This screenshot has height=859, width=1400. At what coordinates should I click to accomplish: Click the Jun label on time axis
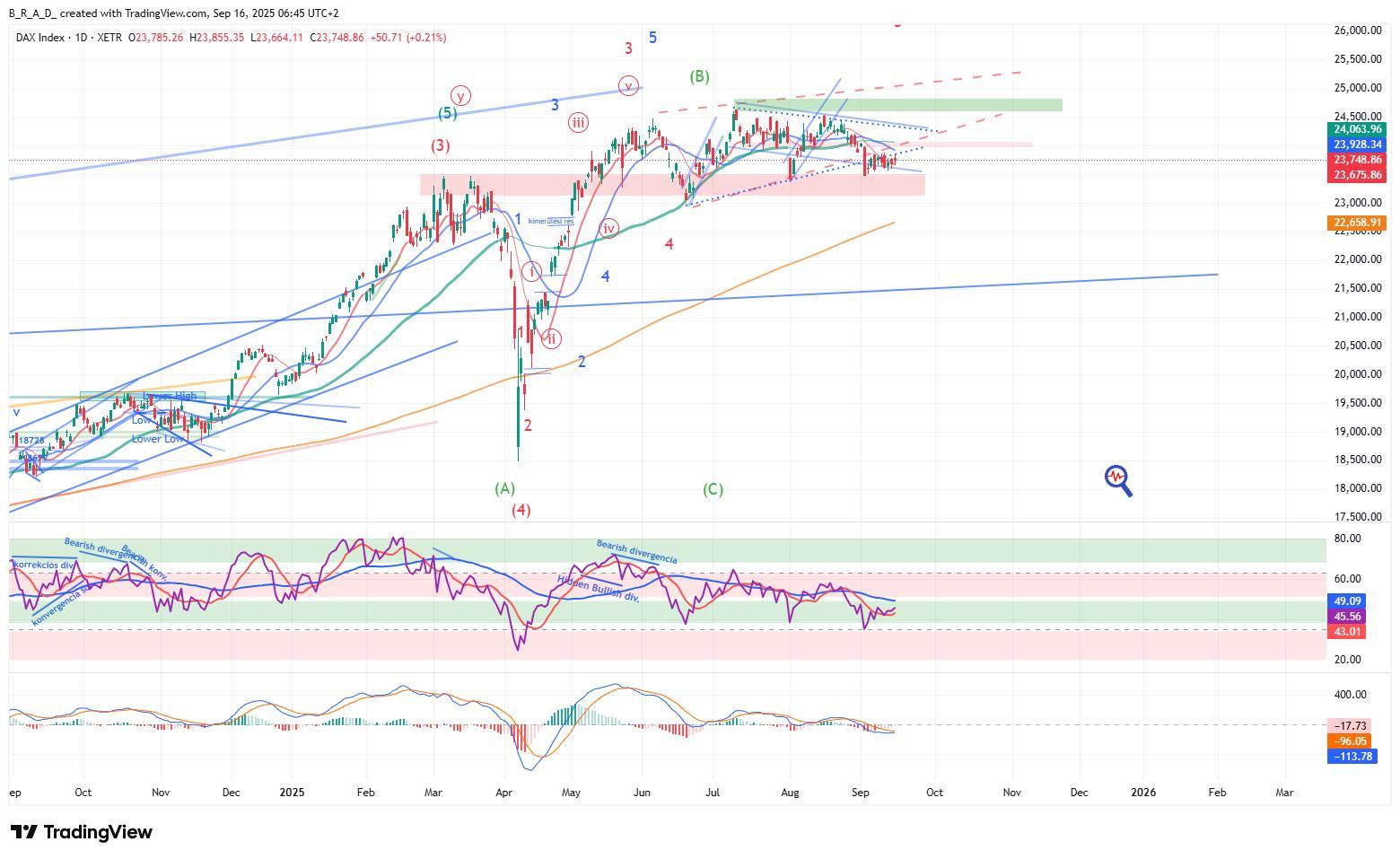[642, 793]
